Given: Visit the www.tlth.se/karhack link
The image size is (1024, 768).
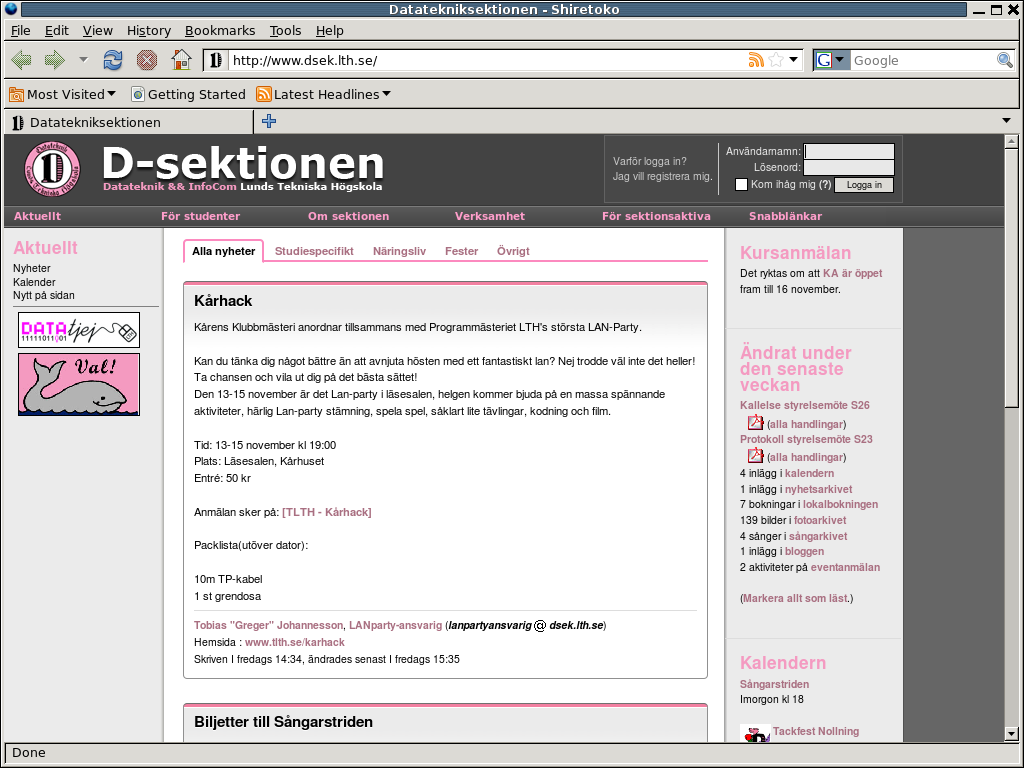Looking at the screenshot, I should pos(295,643).
